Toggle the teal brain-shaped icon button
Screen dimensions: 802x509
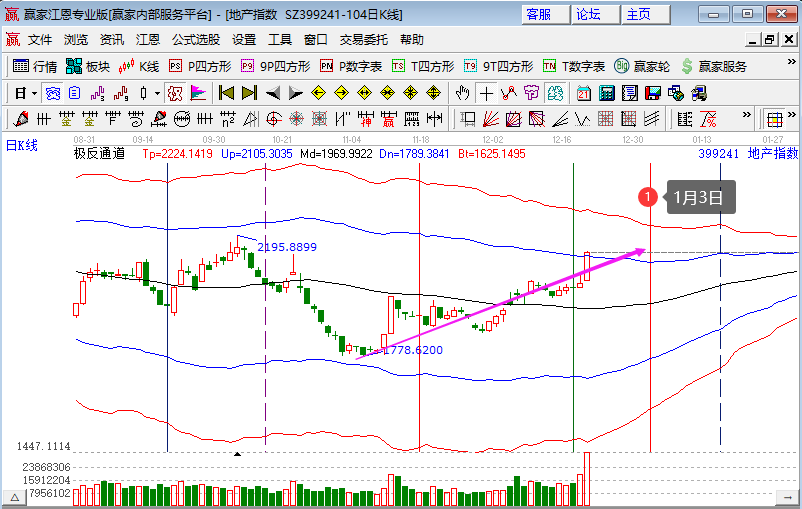[555, 93]
